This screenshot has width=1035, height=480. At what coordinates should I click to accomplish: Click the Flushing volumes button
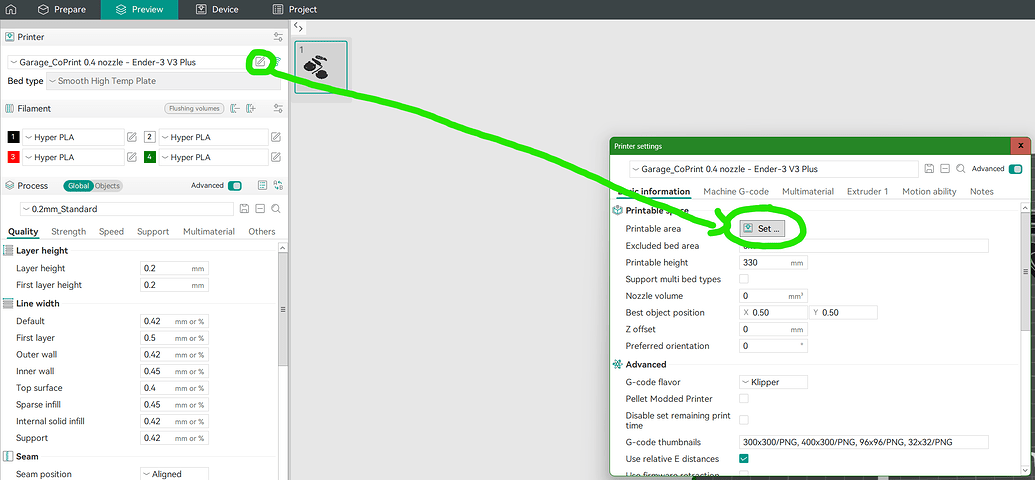coord(194,108)
